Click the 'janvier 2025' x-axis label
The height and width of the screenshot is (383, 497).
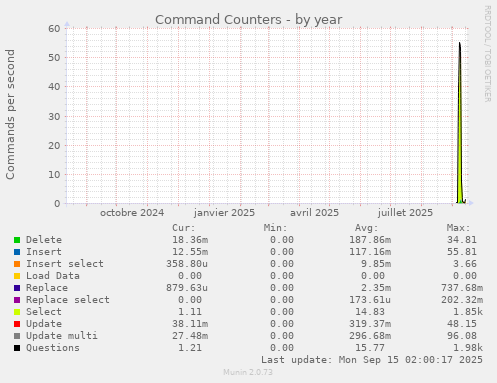[x=224, y=213]
